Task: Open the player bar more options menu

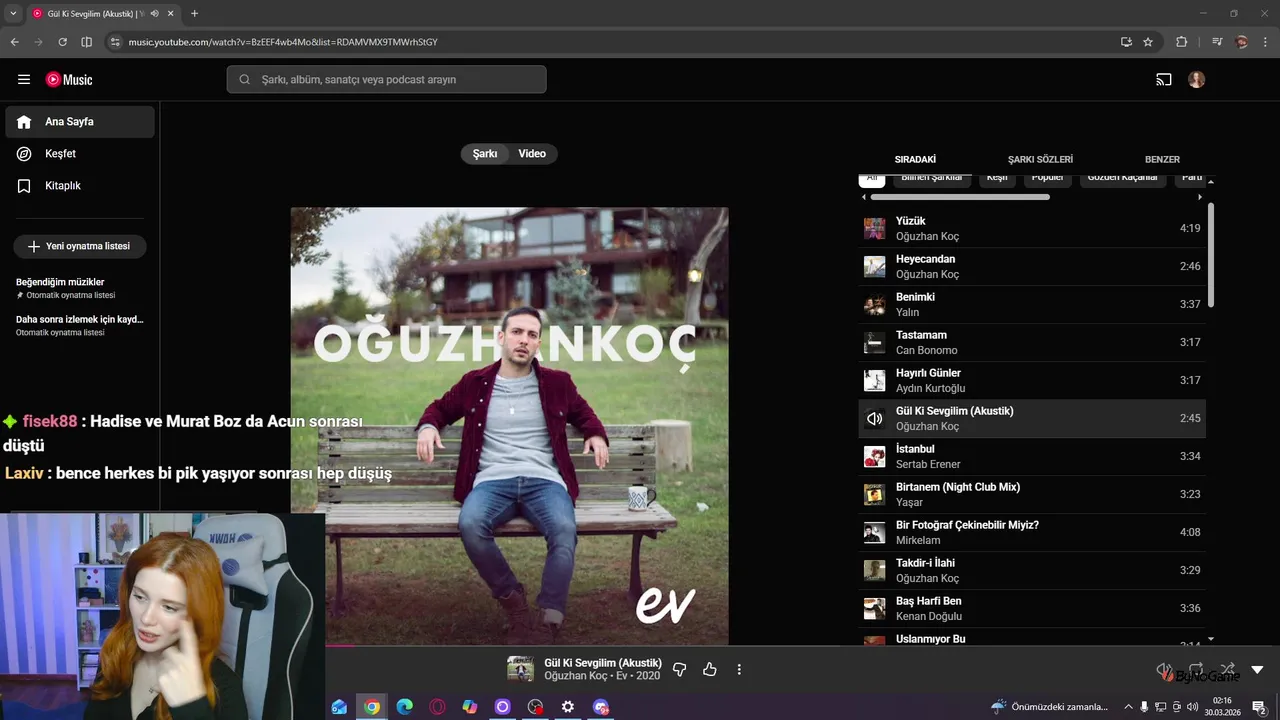Action: pos(739,669)
